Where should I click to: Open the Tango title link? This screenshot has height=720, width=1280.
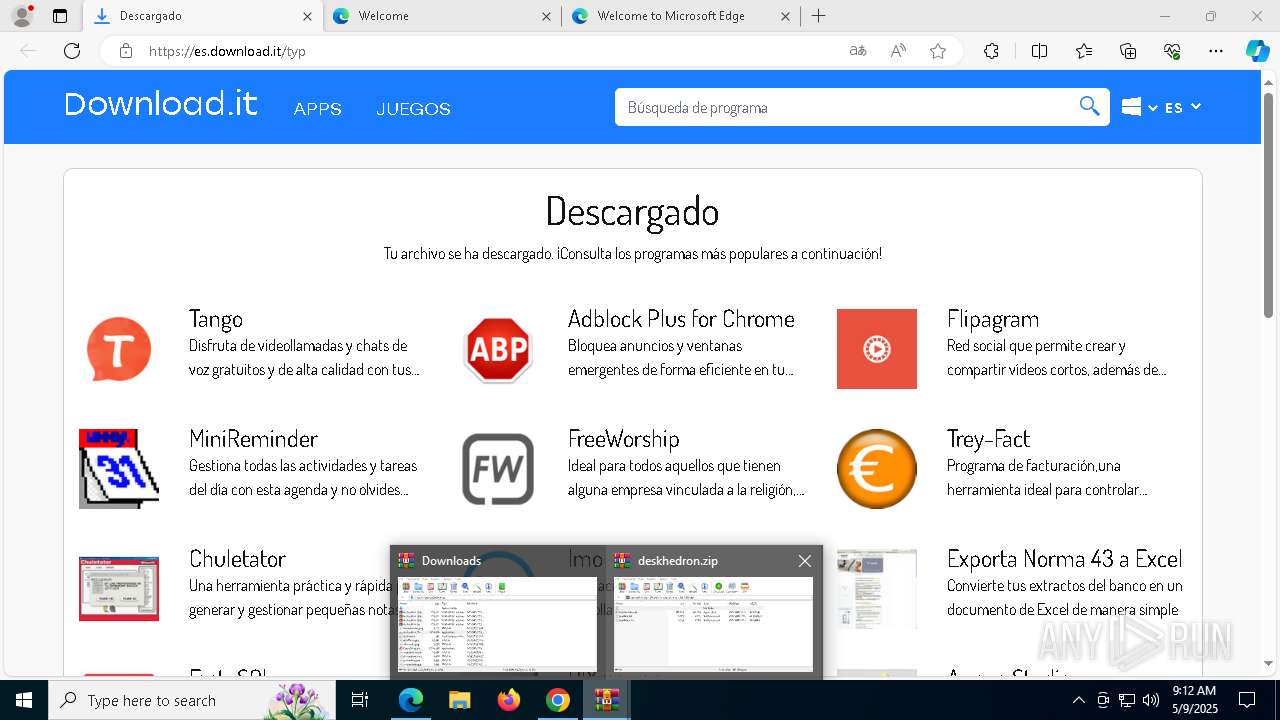click(216, 319)
